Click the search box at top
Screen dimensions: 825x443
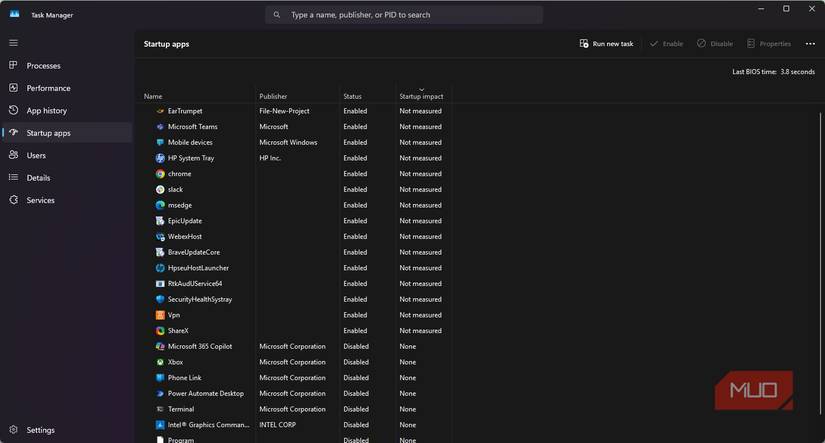point(404,15)
